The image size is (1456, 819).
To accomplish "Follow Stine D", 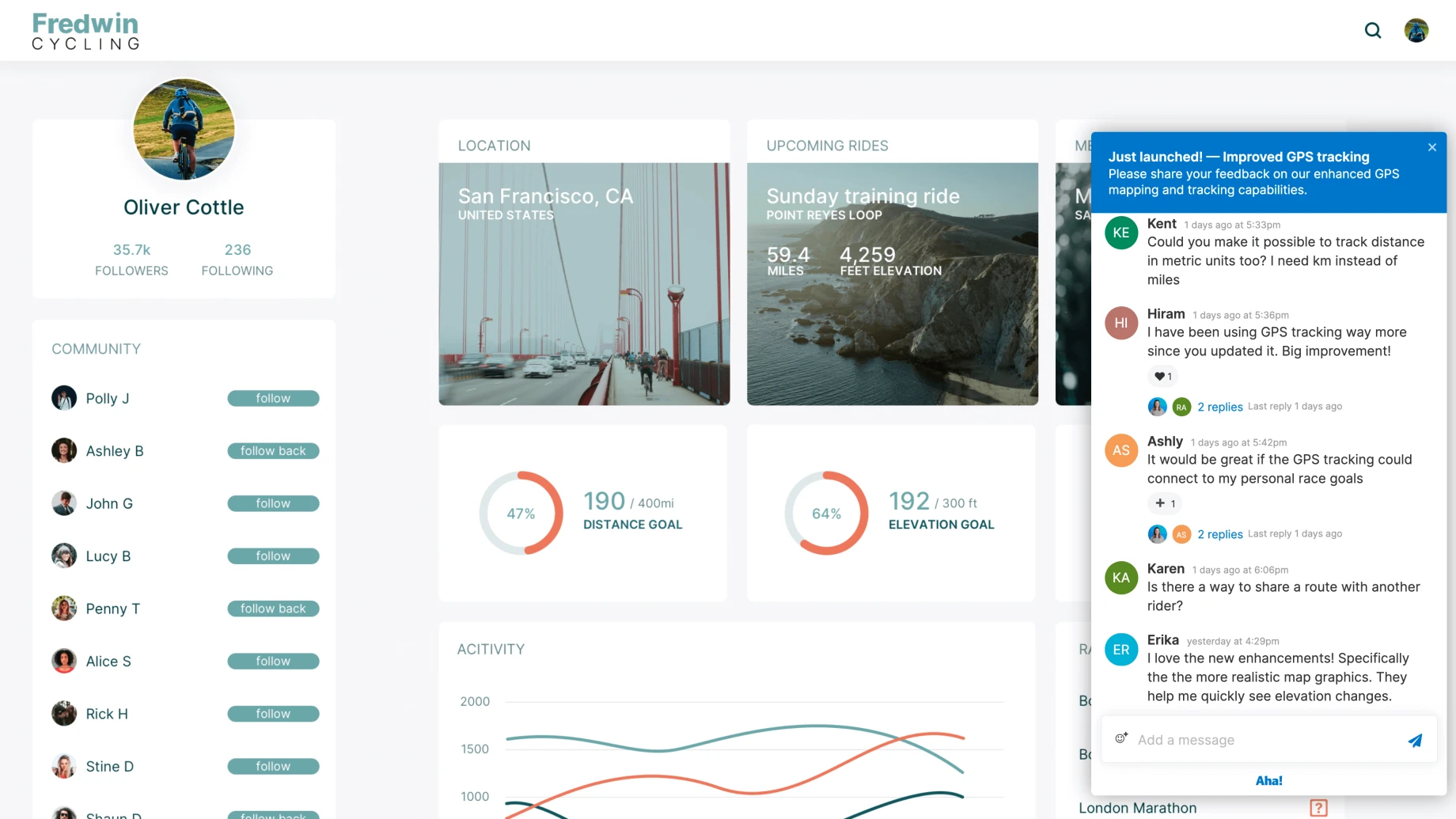I will (273, 767).
